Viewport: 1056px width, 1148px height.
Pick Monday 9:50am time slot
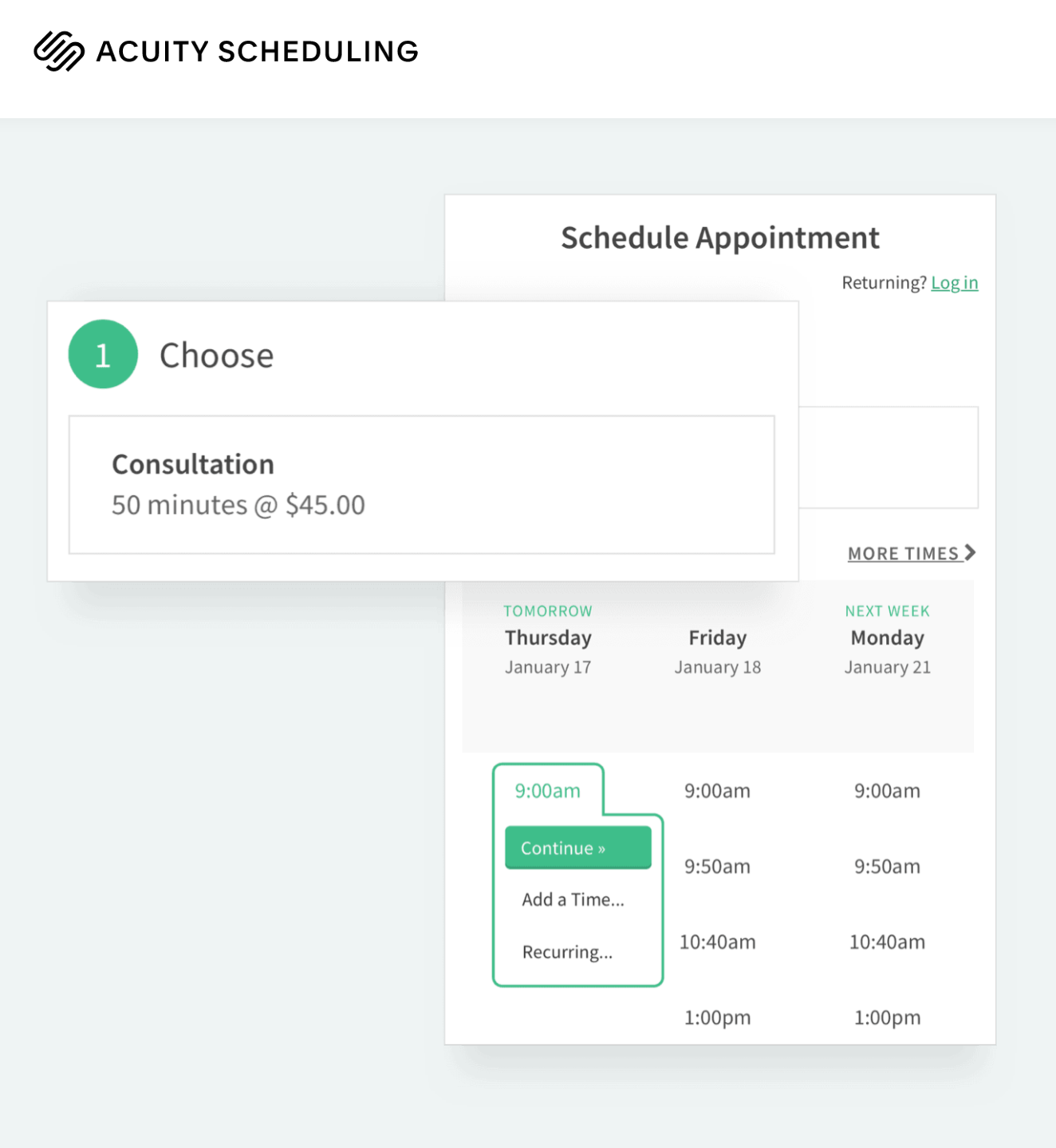click(888, 867)
